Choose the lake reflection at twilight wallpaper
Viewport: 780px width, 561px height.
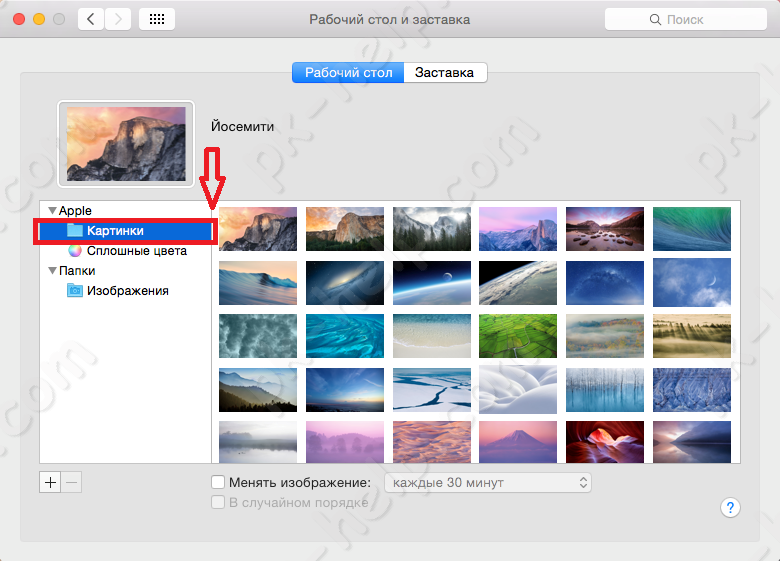(692, 442)
